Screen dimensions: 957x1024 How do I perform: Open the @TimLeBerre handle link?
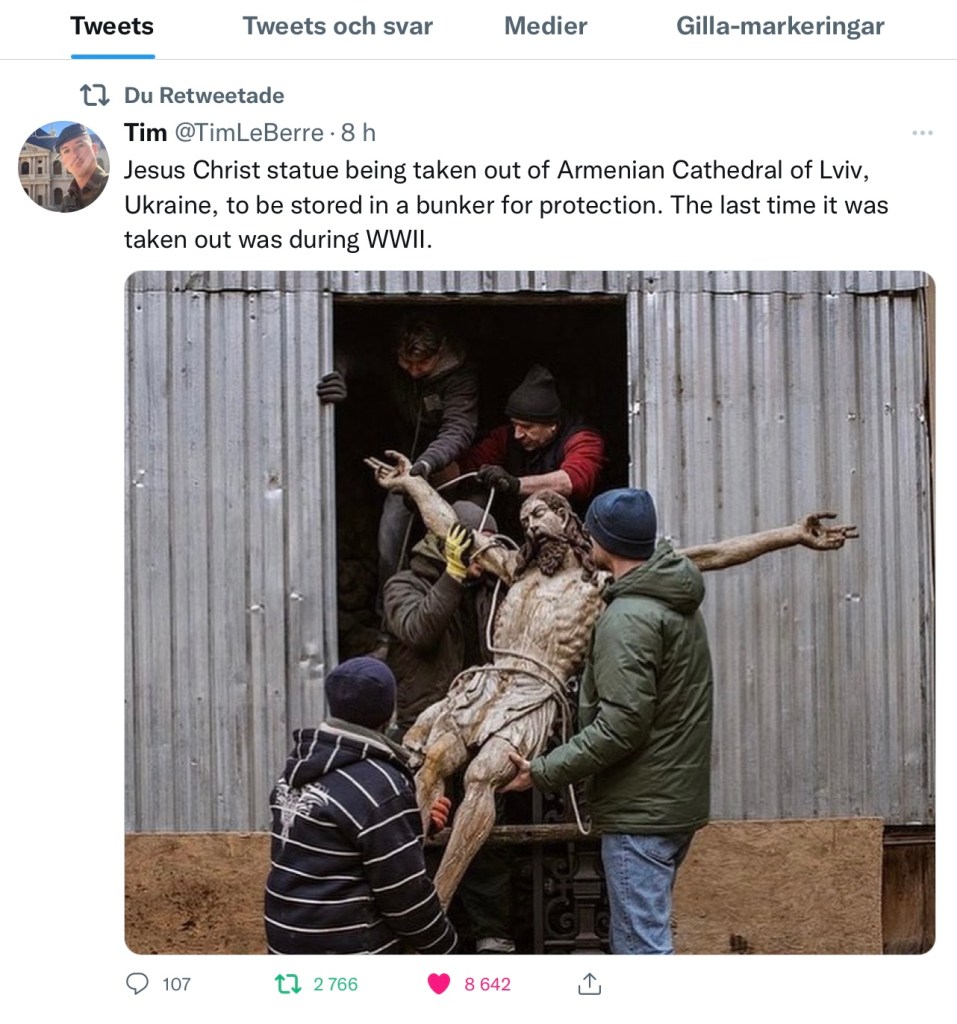pos(250,133)
